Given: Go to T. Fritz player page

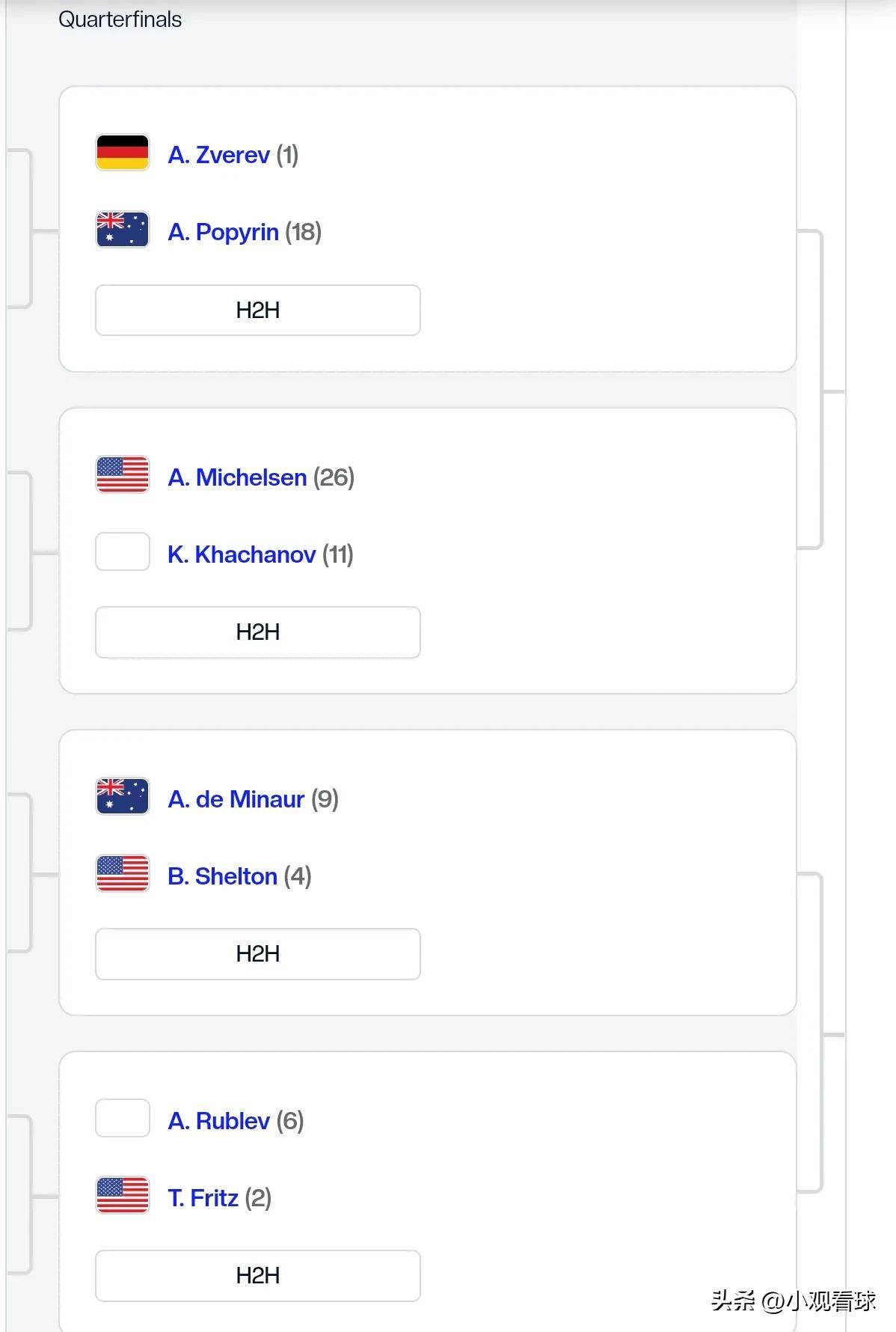Looking at the screenshot, I should pos(203,1198).
